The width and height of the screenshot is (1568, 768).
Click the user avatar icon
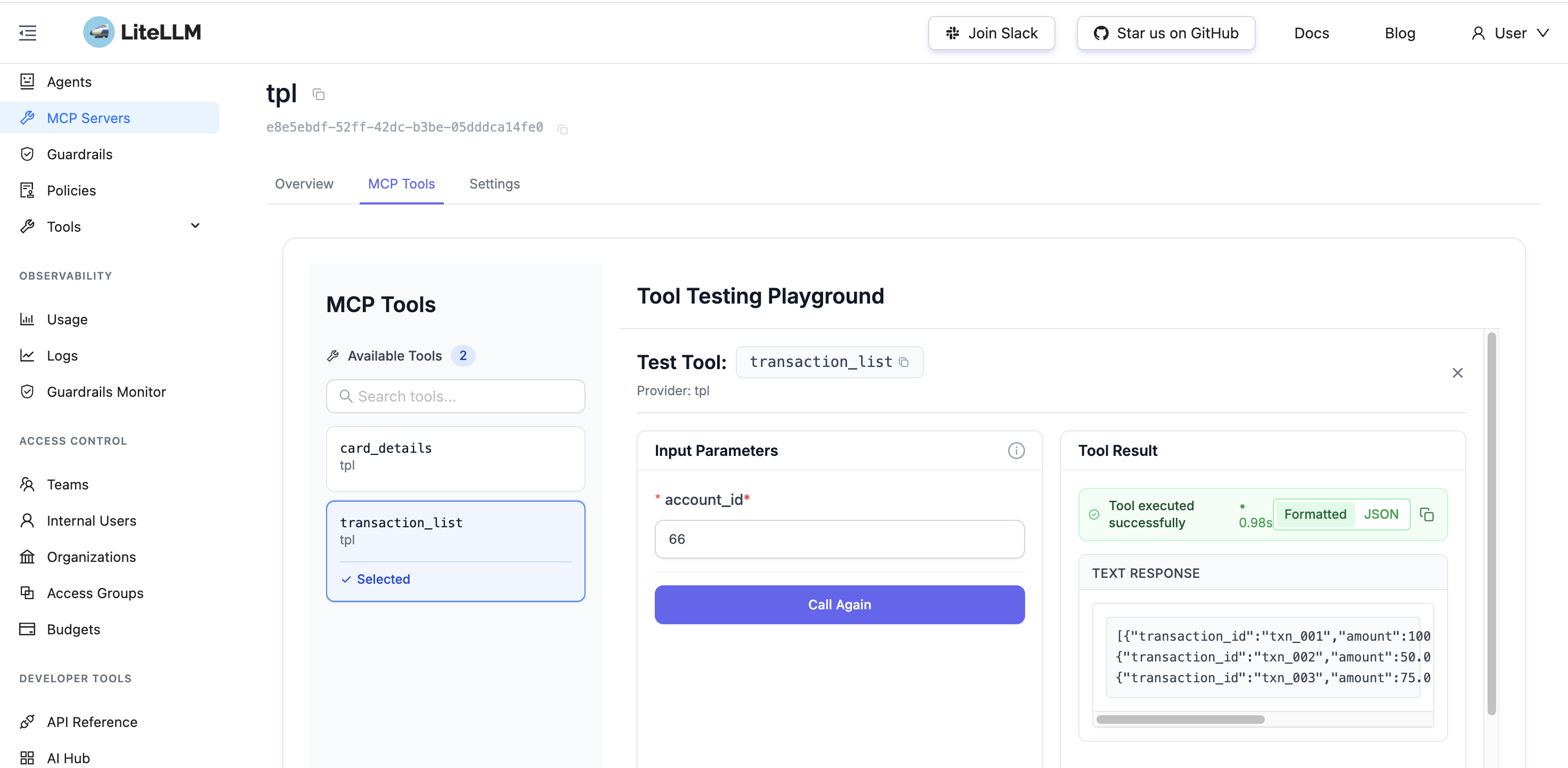(x=1478, y=34)
